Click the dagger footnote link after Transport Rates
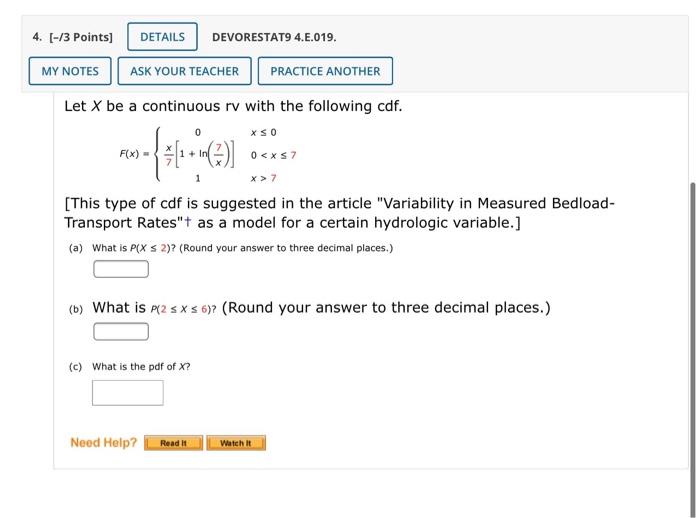 [188, 221]
